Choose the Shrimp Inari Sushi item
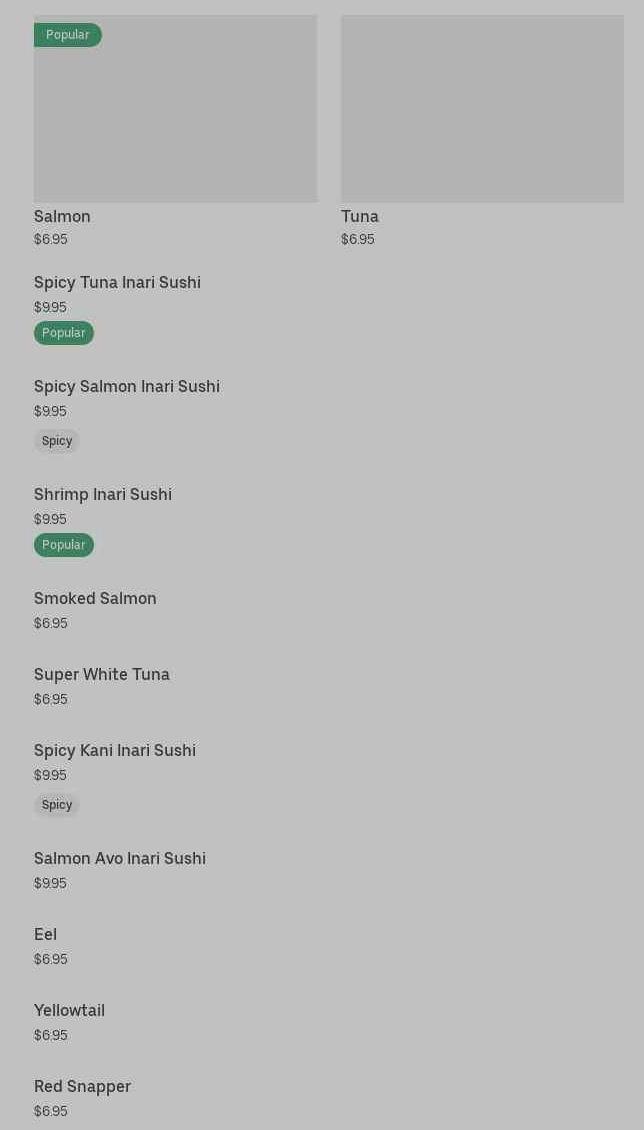 click(103, 495)
